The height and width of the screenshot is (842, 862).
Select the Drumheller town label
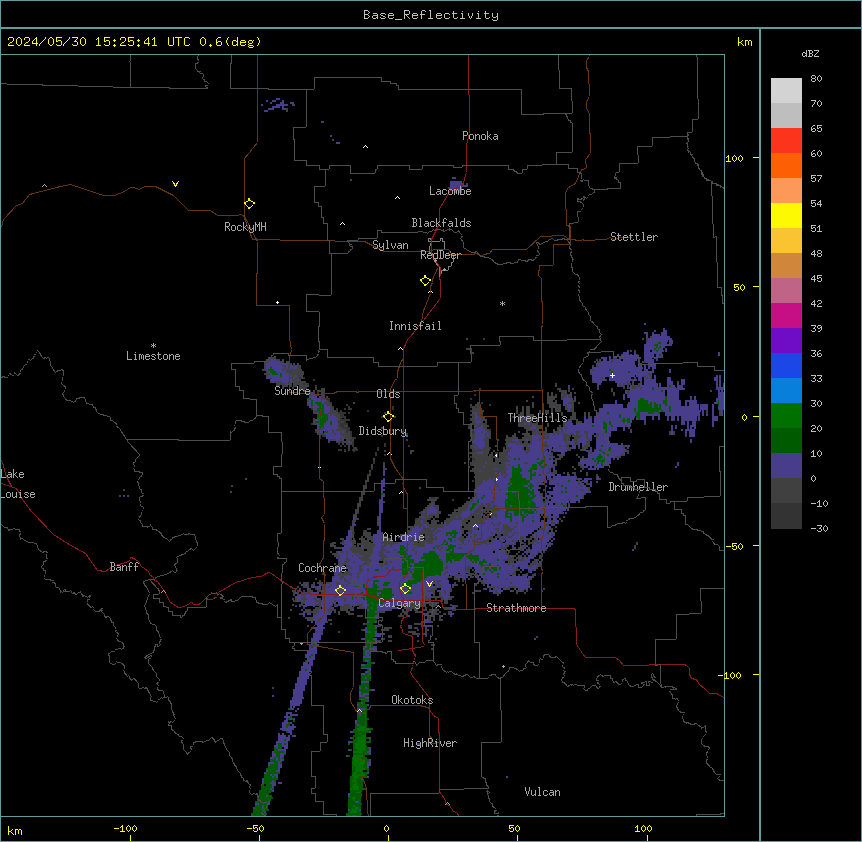(x=638, y=487)
